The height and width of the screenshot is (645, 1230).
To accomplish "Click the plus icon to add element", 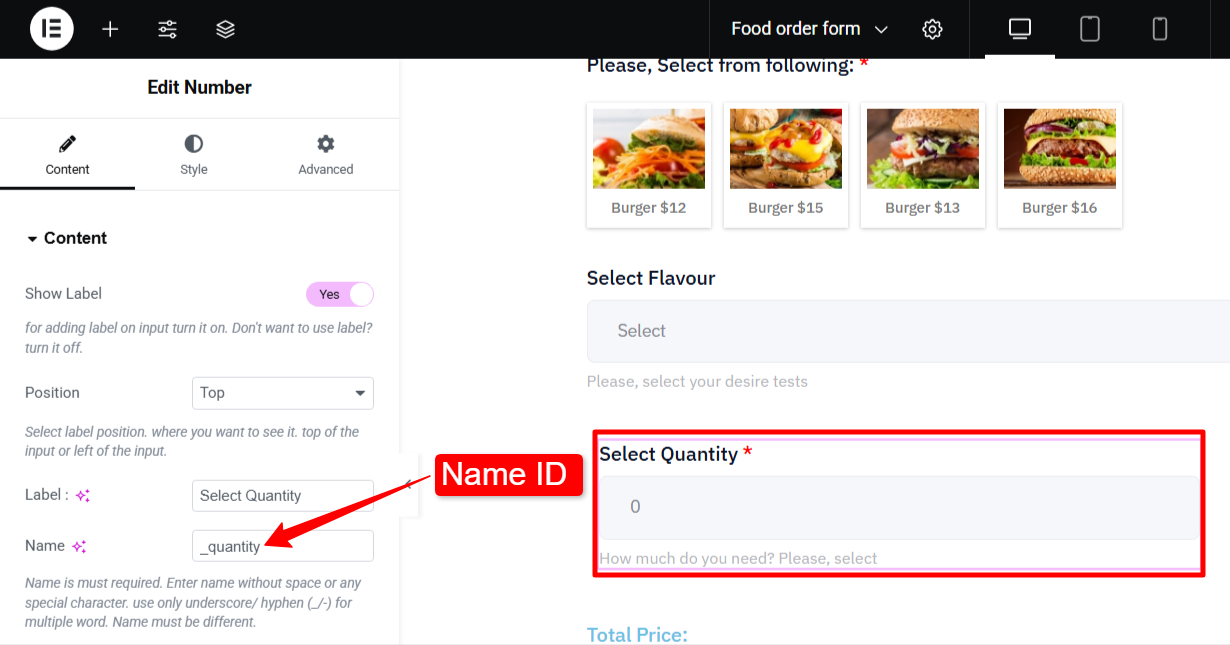I will coord(110,29).
